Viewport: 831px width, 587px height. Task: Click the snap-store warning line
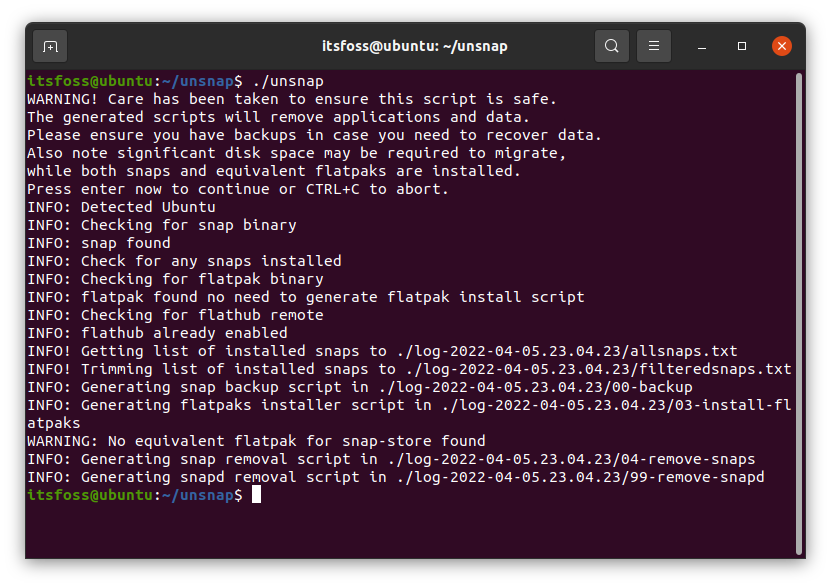coord(256,441)
